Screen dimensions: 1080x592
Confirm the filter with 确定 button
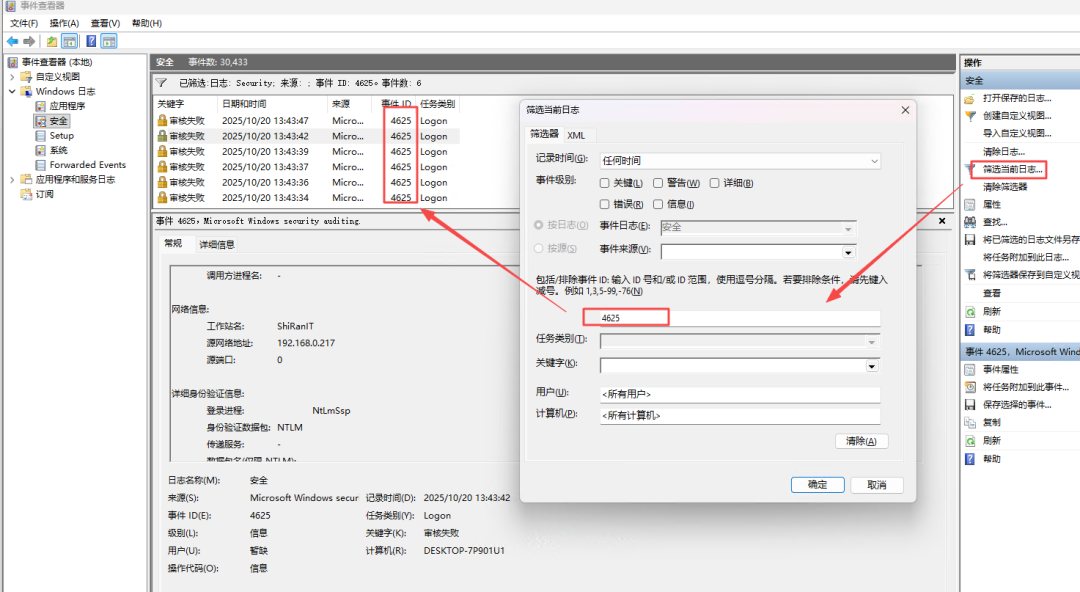(x=818, y=484)
